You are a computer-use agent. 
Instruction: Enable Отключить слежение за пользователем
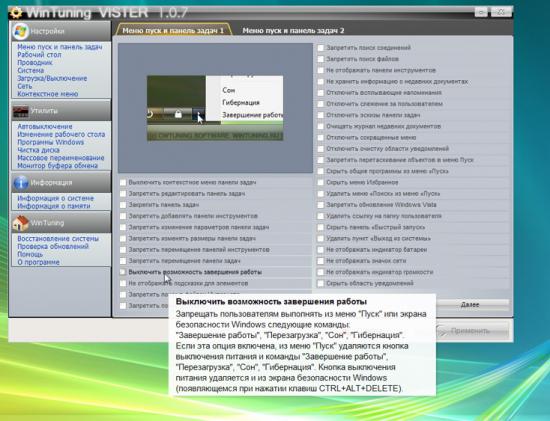[321, 104]
